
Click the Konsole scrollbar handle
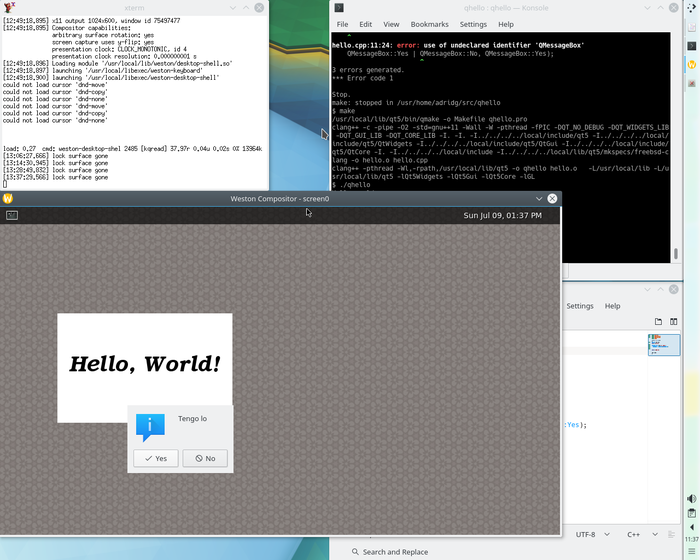[675, 254]
